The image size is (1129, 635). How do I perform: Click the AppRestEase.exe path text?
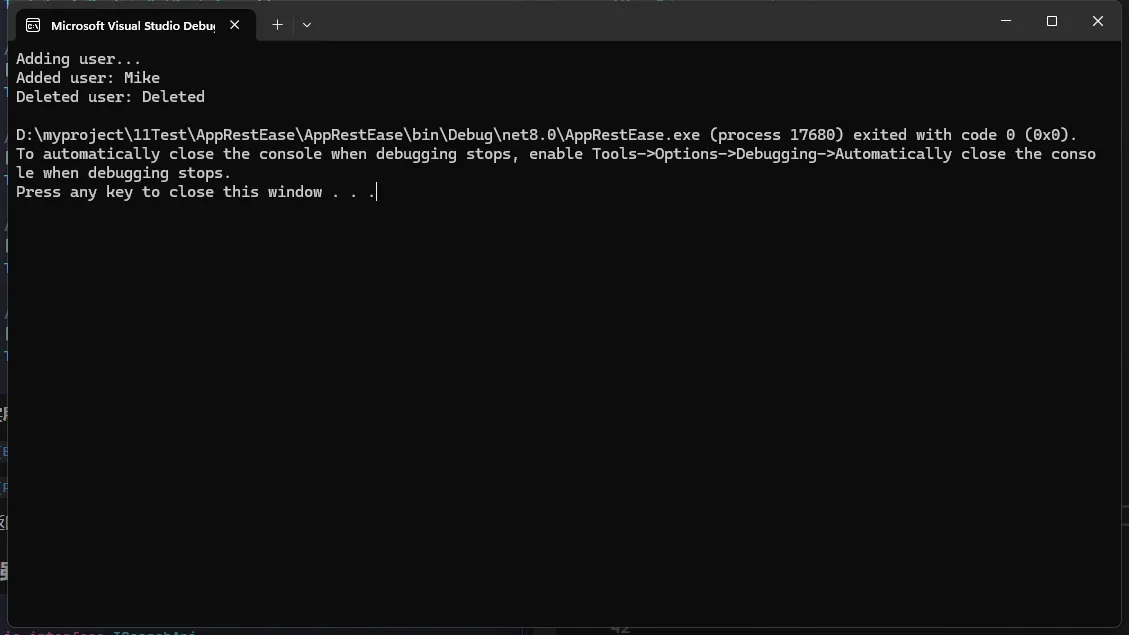pos(358,135)
